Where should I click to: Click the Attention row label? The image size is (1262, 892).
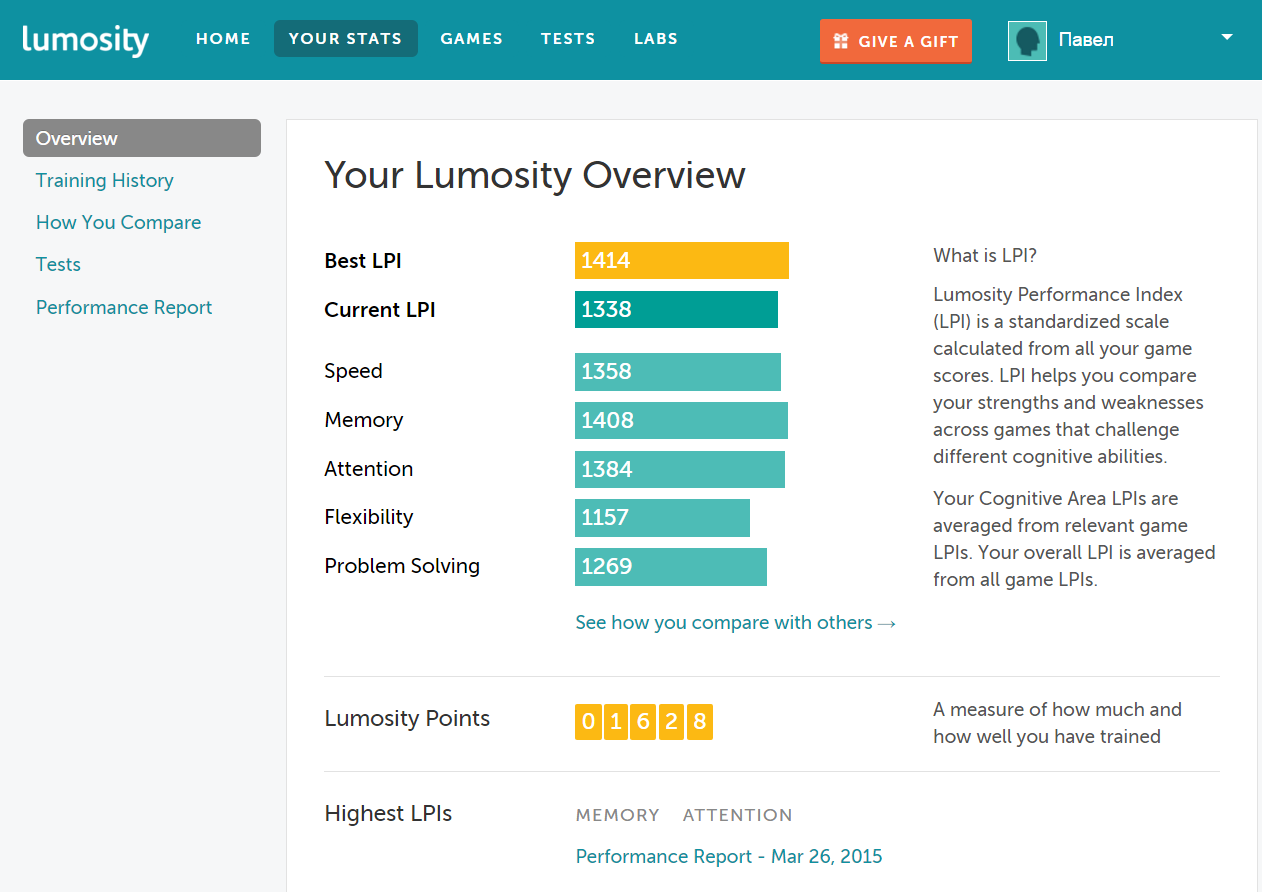[369, 469]
